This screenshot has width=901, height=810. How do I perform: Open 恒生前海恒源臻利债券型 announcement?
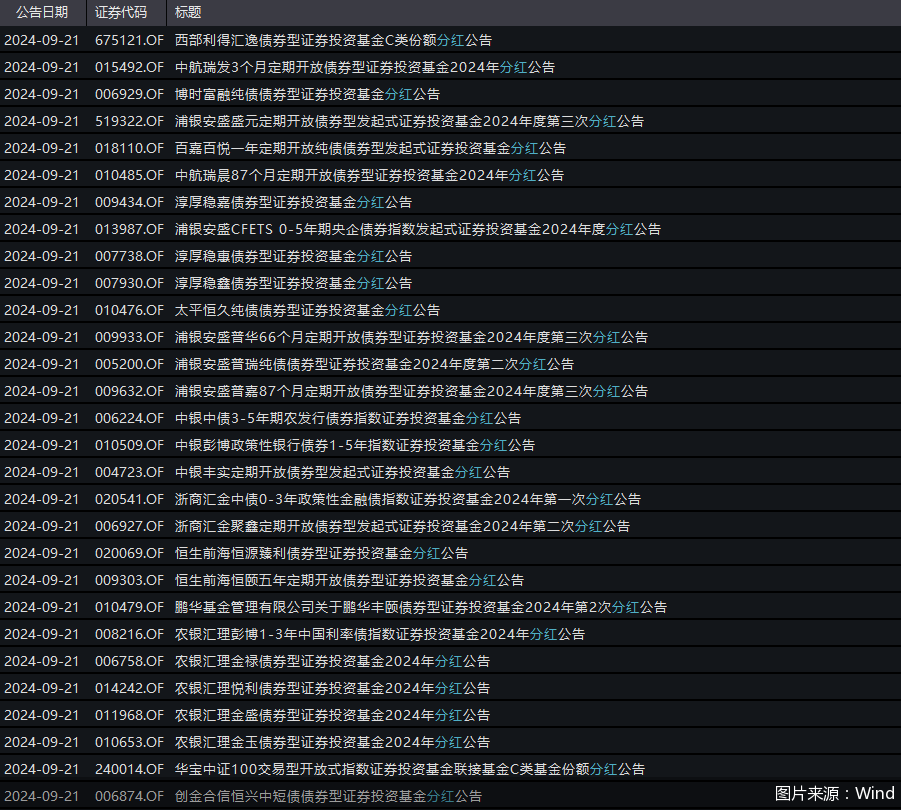(x=321, y=553)
